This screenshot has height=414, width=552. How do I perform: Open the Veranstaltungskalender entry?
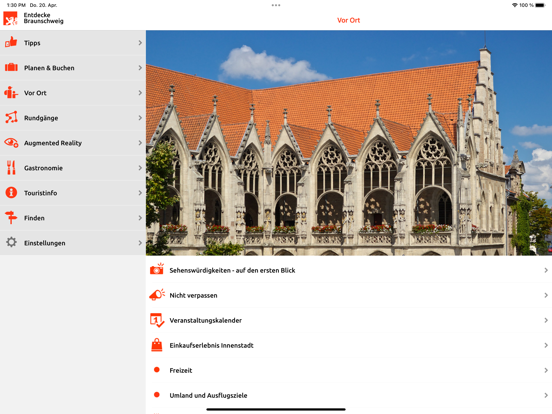tap(349, 320)
